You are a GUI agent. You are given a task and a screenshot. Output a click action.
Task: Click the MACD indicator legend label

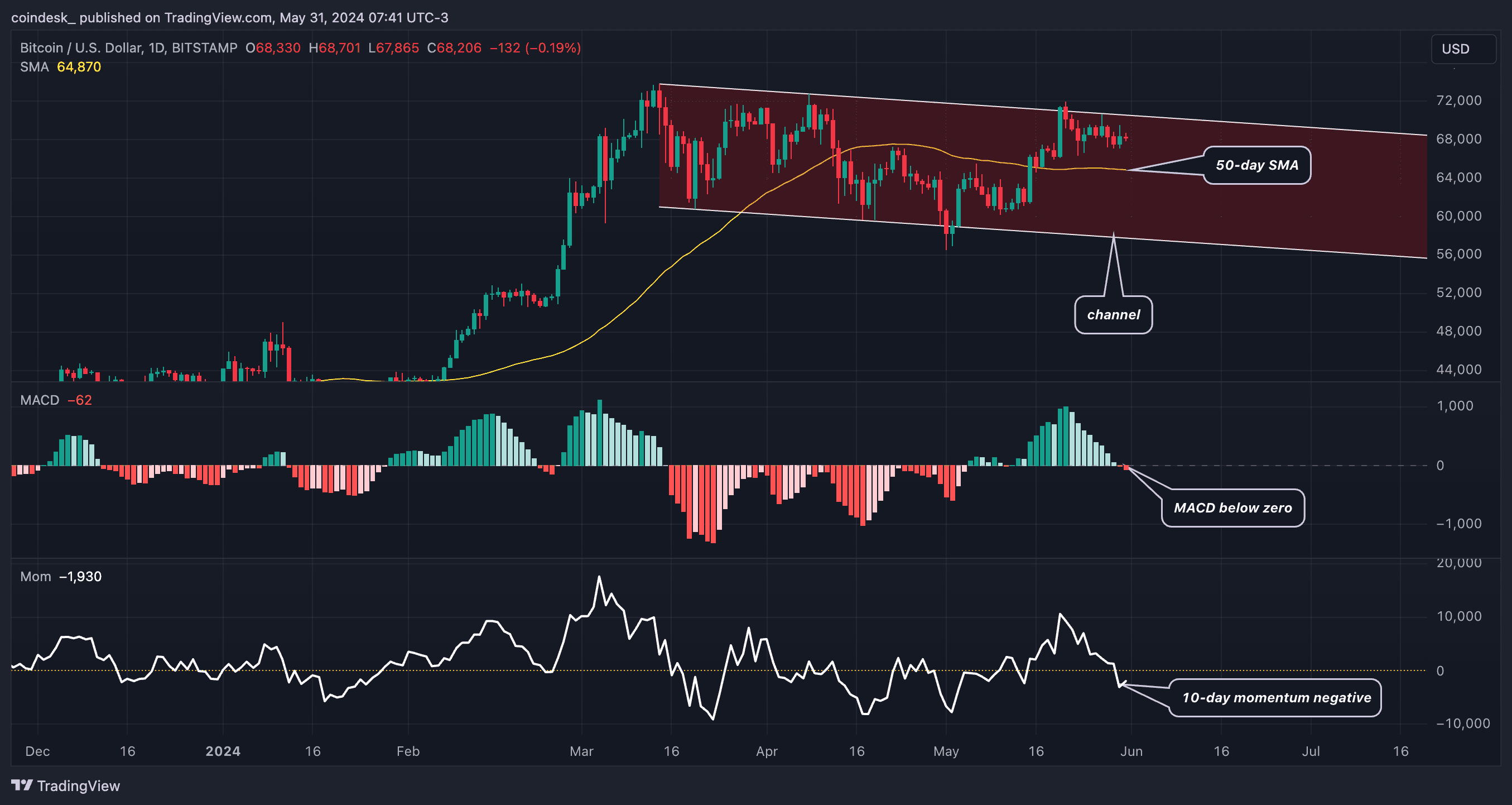tap(39, 400)
